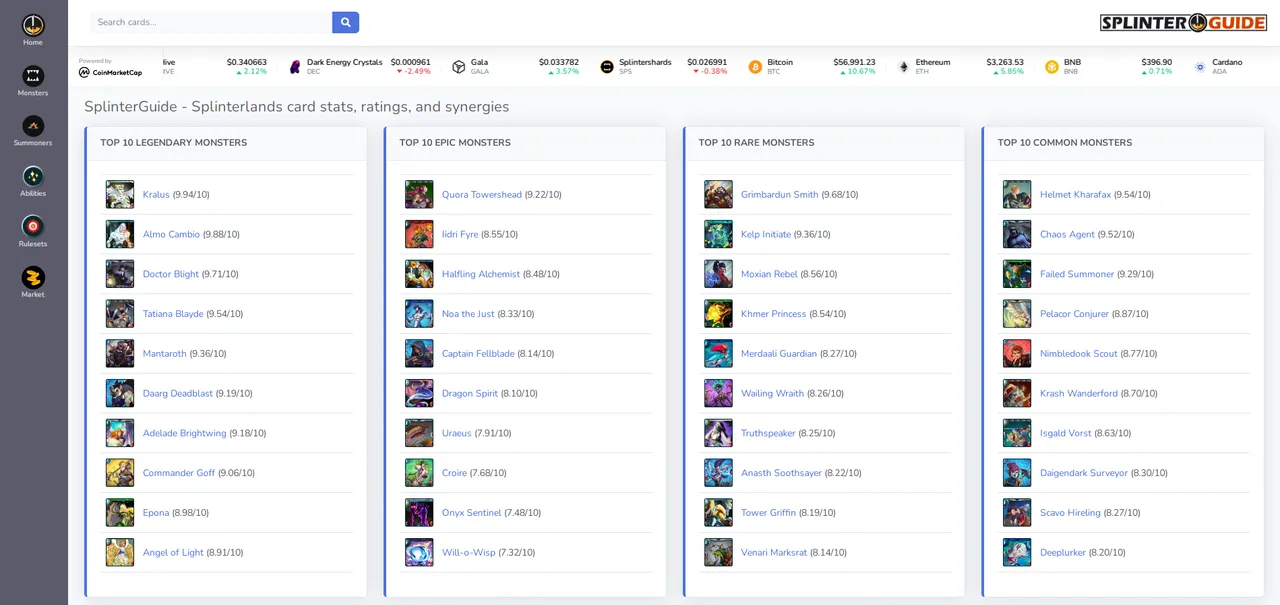Open the Daigendark Surveyor link
This screenshot has height=605, width=1280.
click(x=1084, y=473)
